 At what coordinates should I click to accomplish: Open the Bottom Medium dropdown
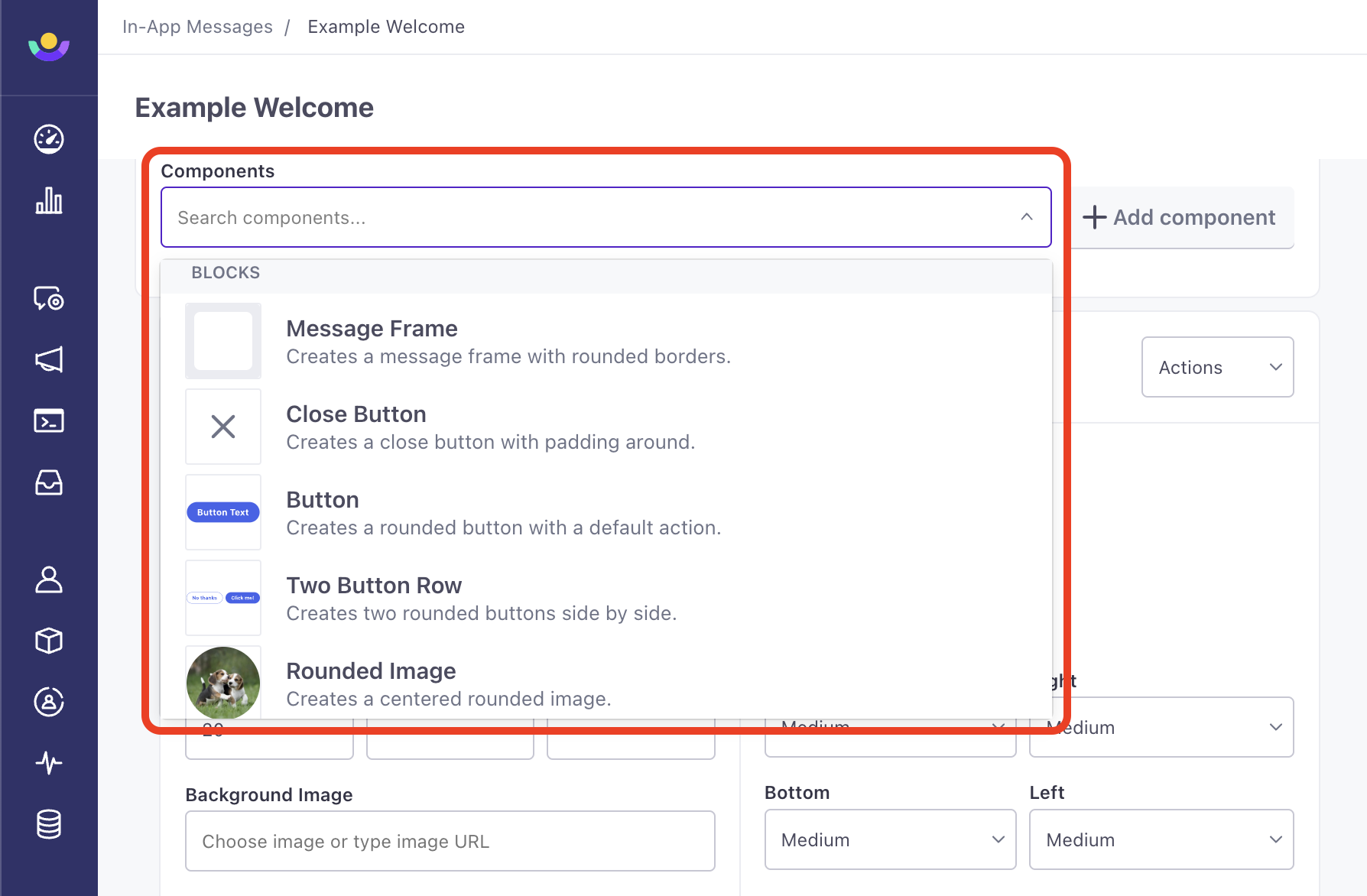pyautogui.click(x=890, y=839)
